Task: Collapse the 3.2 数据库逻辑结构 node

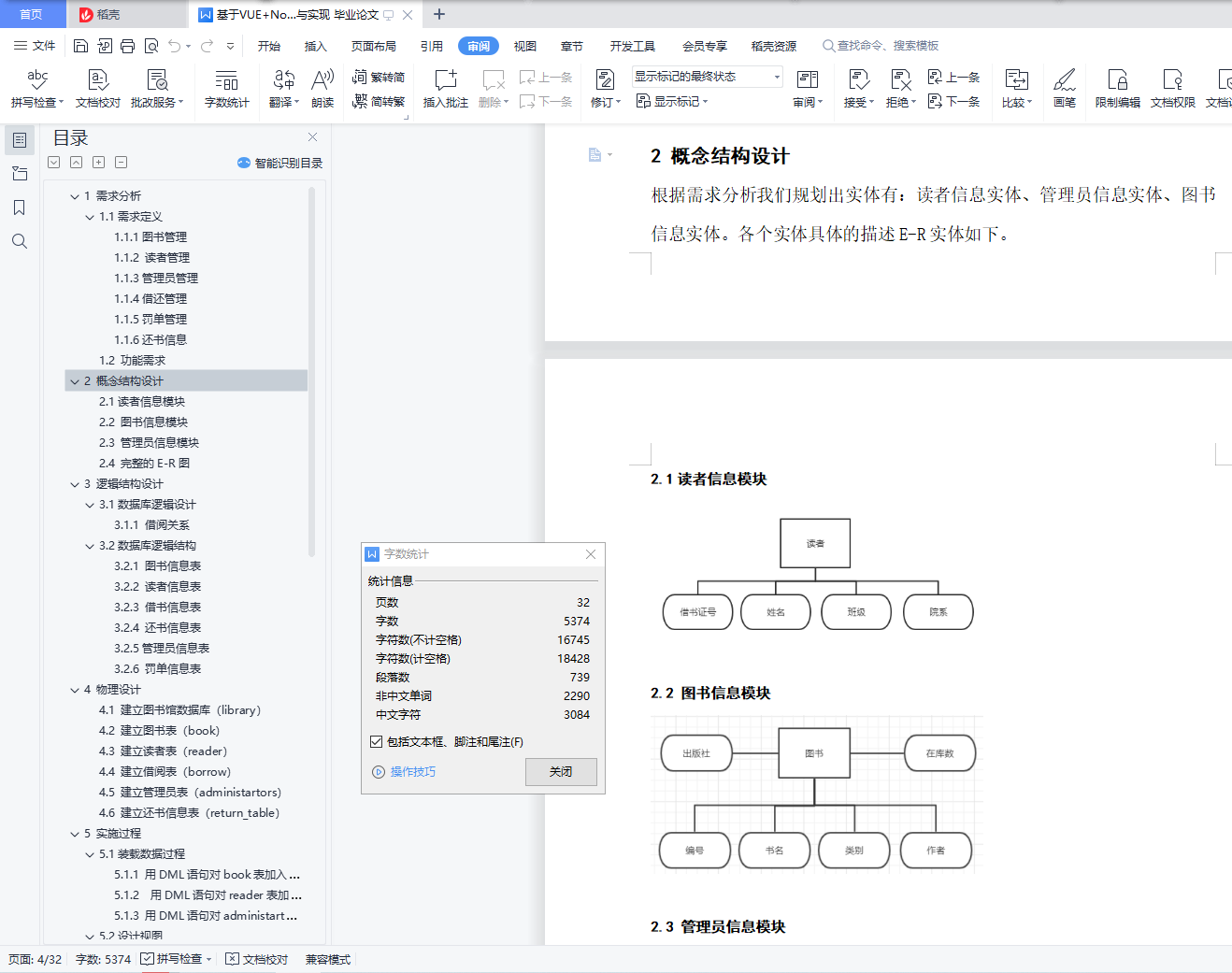Action: point(90,546)
